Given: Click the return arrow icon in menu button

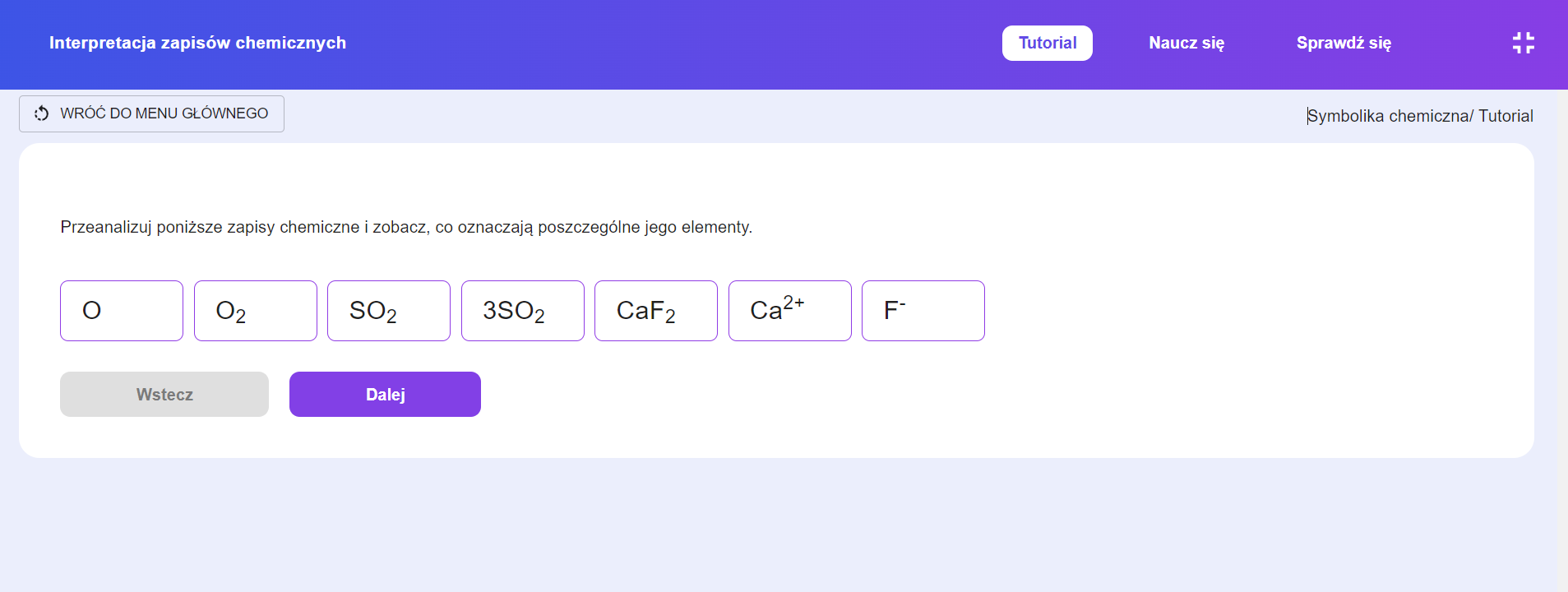Looking at the screenshot, I should [x=41, y=113].
